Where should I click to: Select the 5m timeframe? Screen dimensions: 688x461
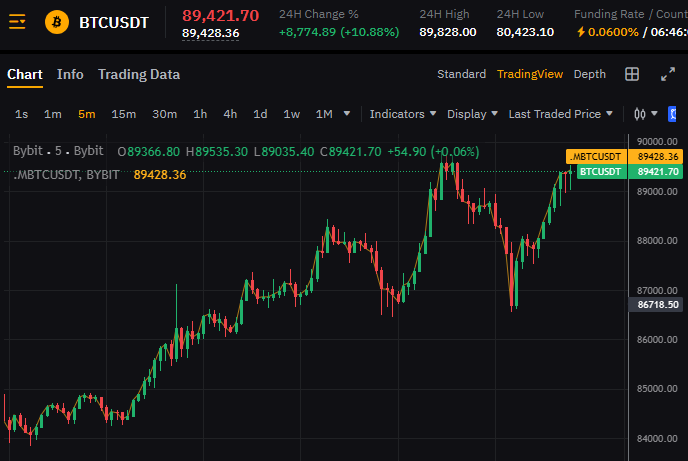pyautogui.click(x=86, y=114)
